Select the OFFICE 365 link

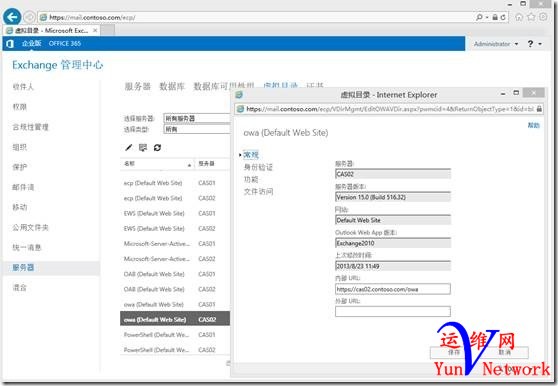(65, 43)
